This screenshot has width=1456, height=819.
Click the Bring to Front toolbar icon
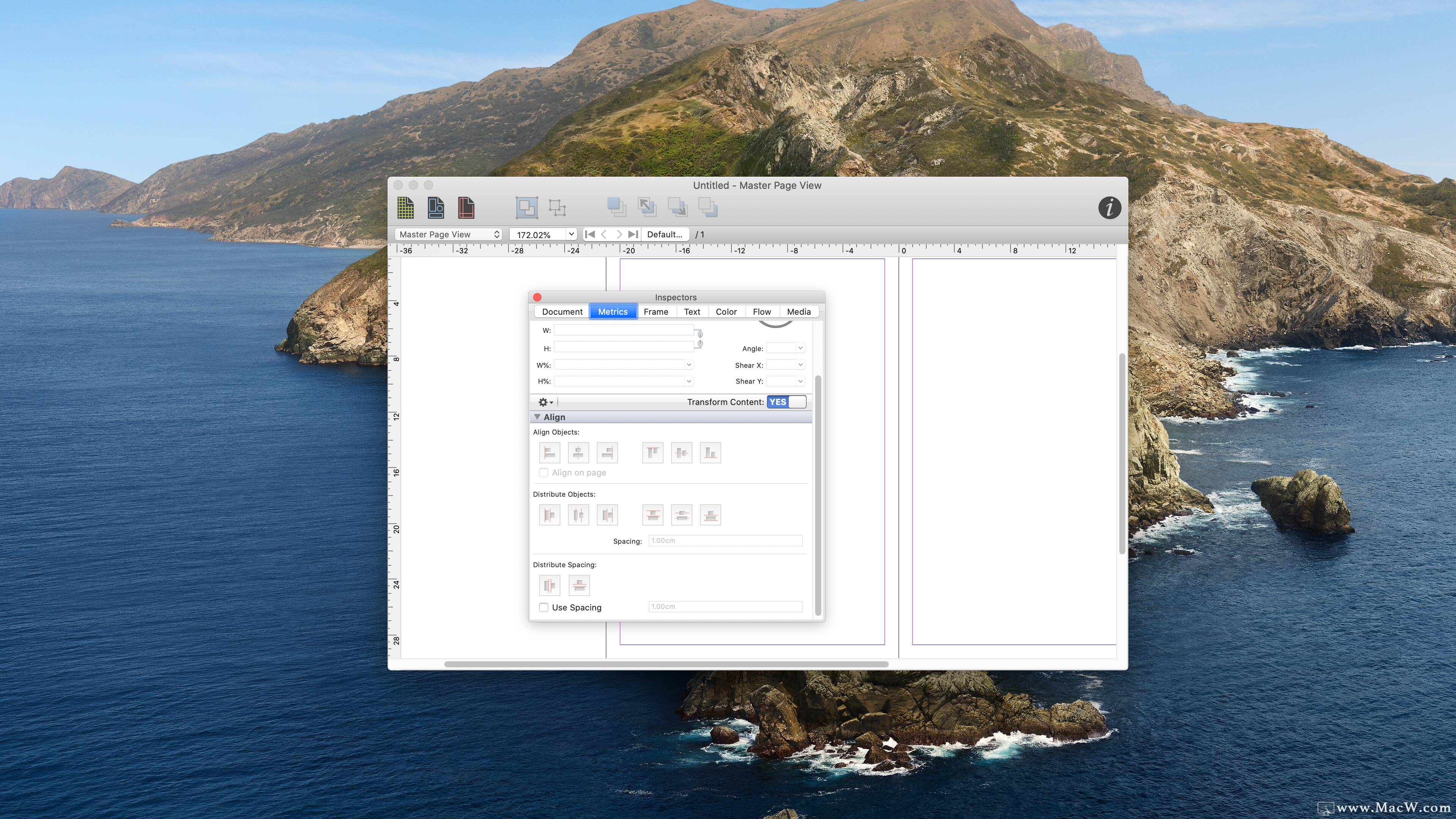coord(616,207)
